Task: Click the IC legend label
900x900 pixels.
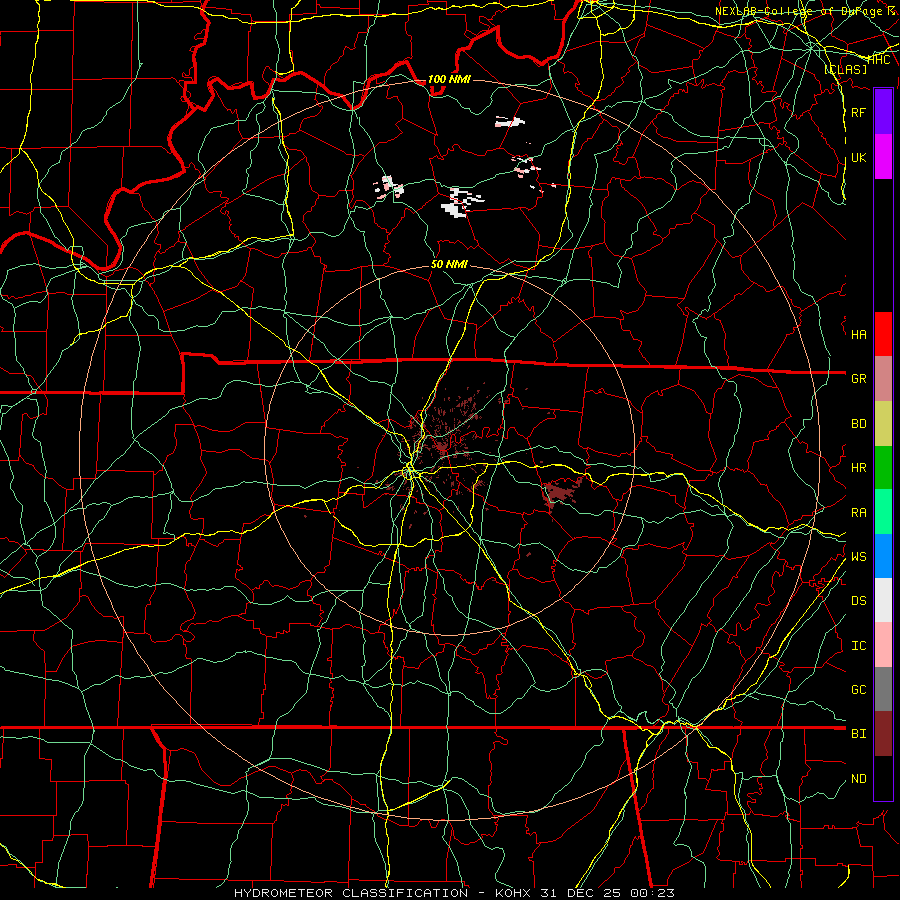Action: (859, 646)
